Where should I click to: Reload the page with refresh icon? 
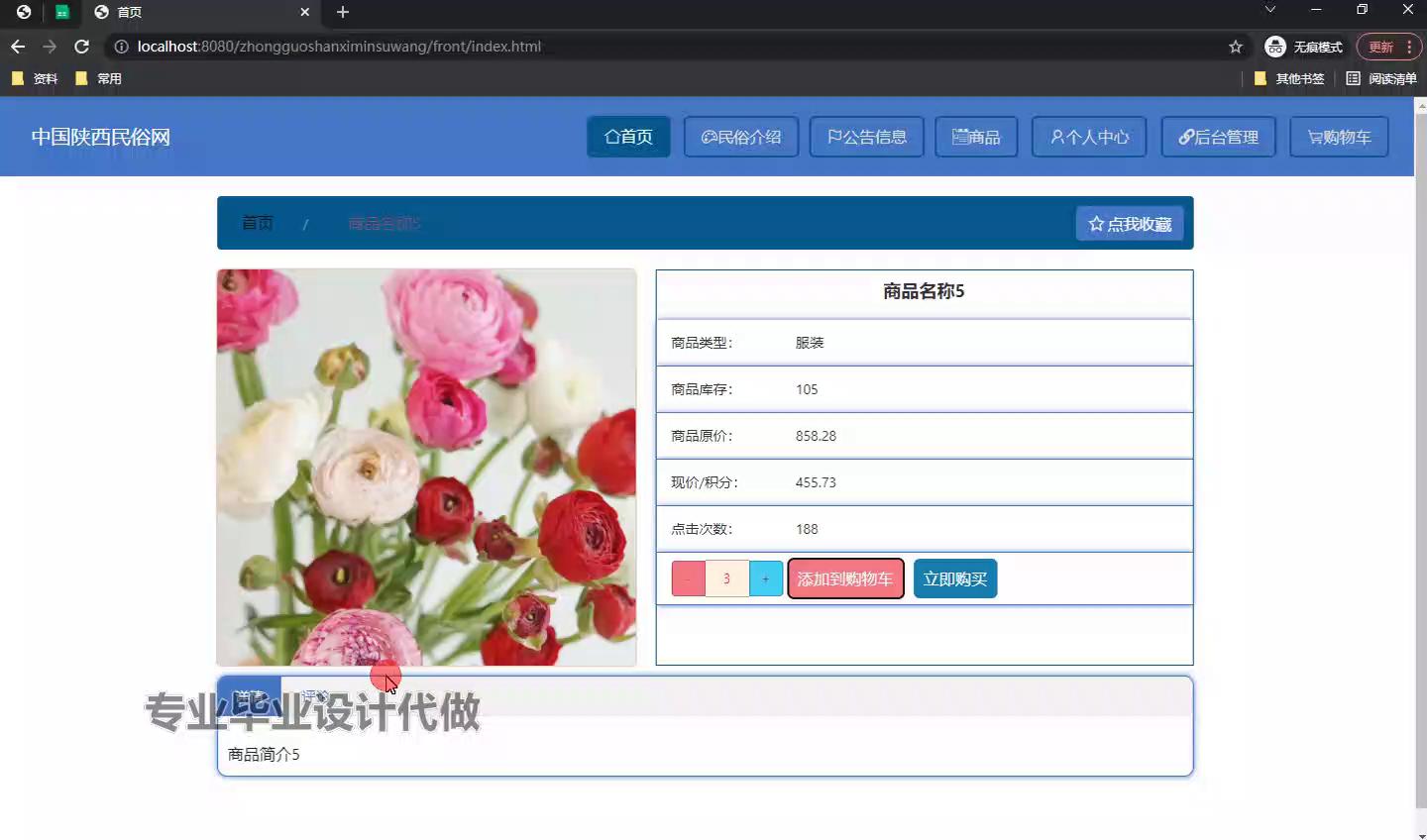(x=82, y=47)
